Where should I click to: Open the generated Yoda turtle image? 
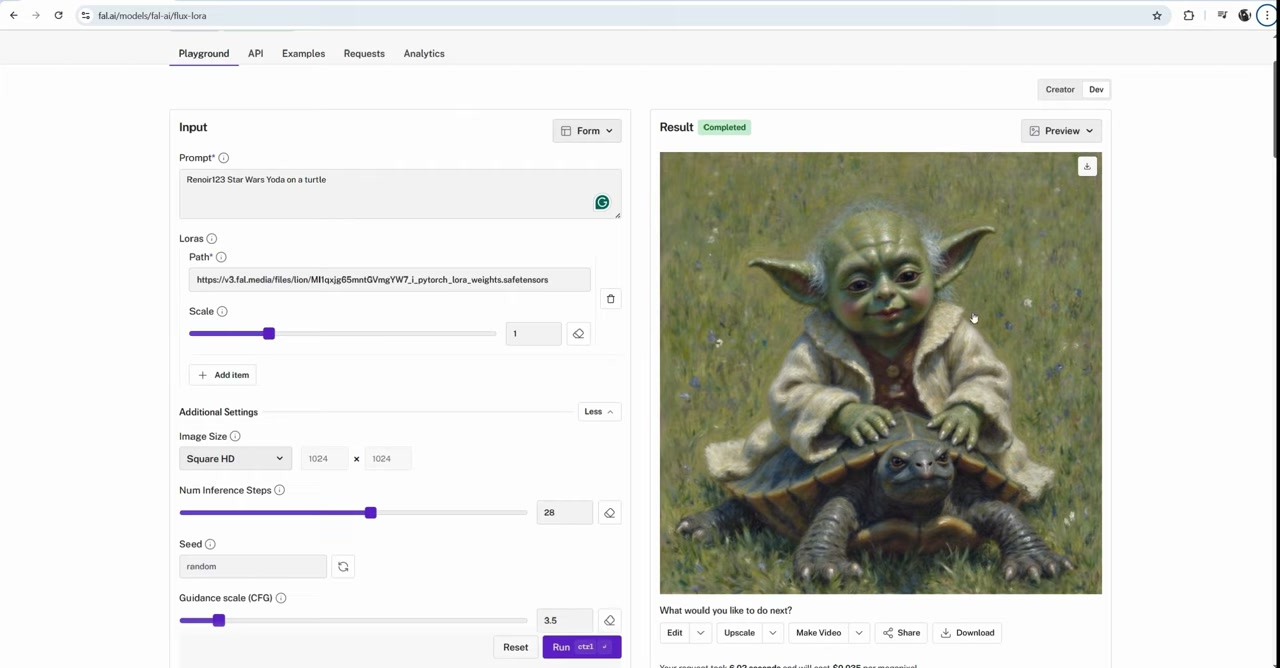881,373
